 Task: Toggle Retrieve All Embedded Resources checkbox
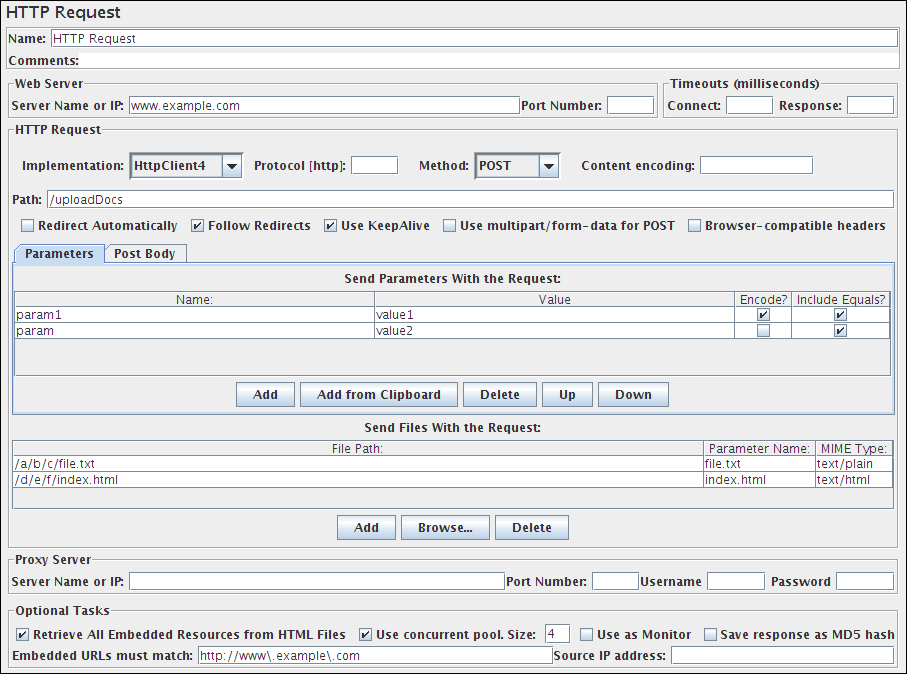point(23,635)
